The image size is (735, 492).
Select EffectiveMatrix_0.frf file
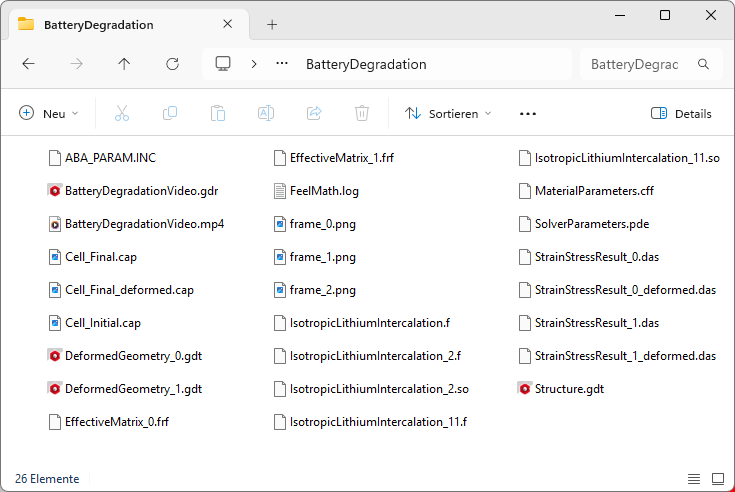109,422
